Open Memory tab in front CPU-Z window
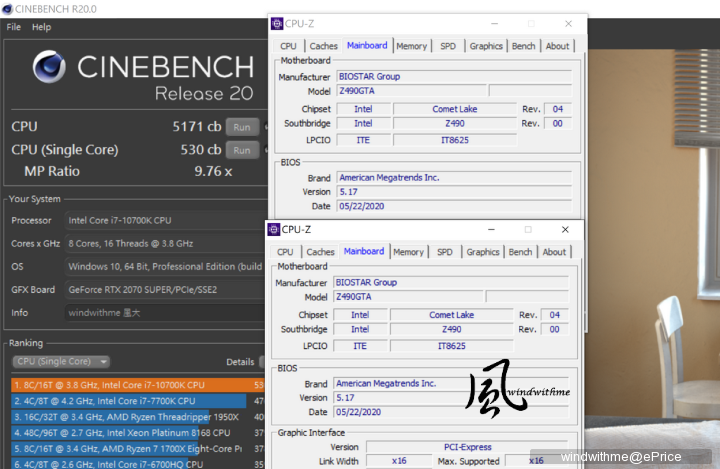The height and width of the screenshot is (469, 720). [x=408, y=252]
